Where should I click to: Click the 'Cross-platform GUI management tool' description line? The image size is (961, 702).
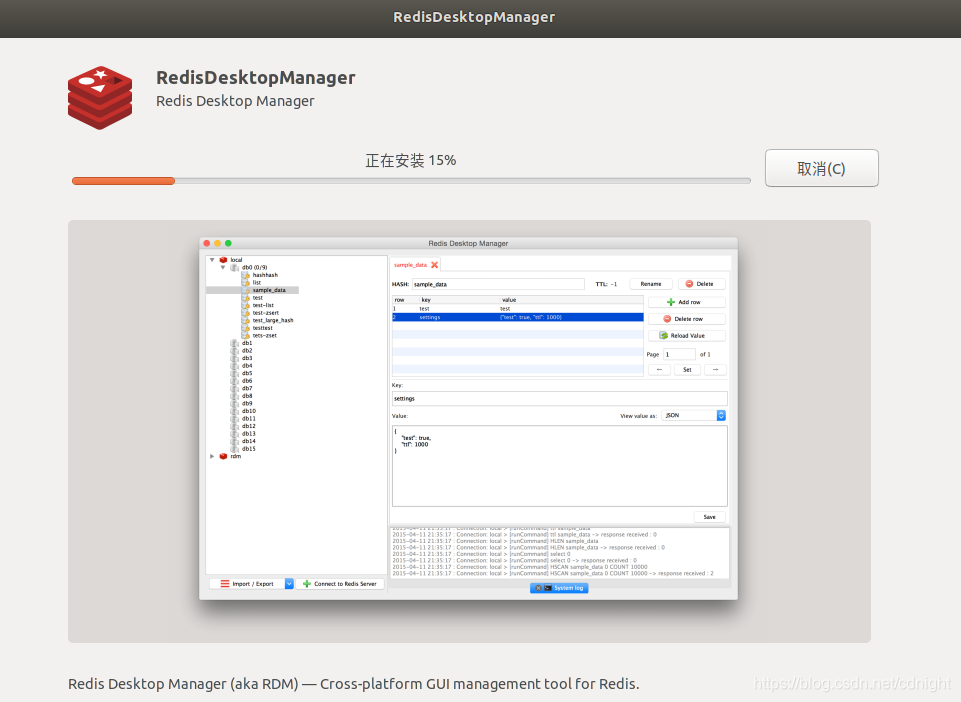pos(354,684)
